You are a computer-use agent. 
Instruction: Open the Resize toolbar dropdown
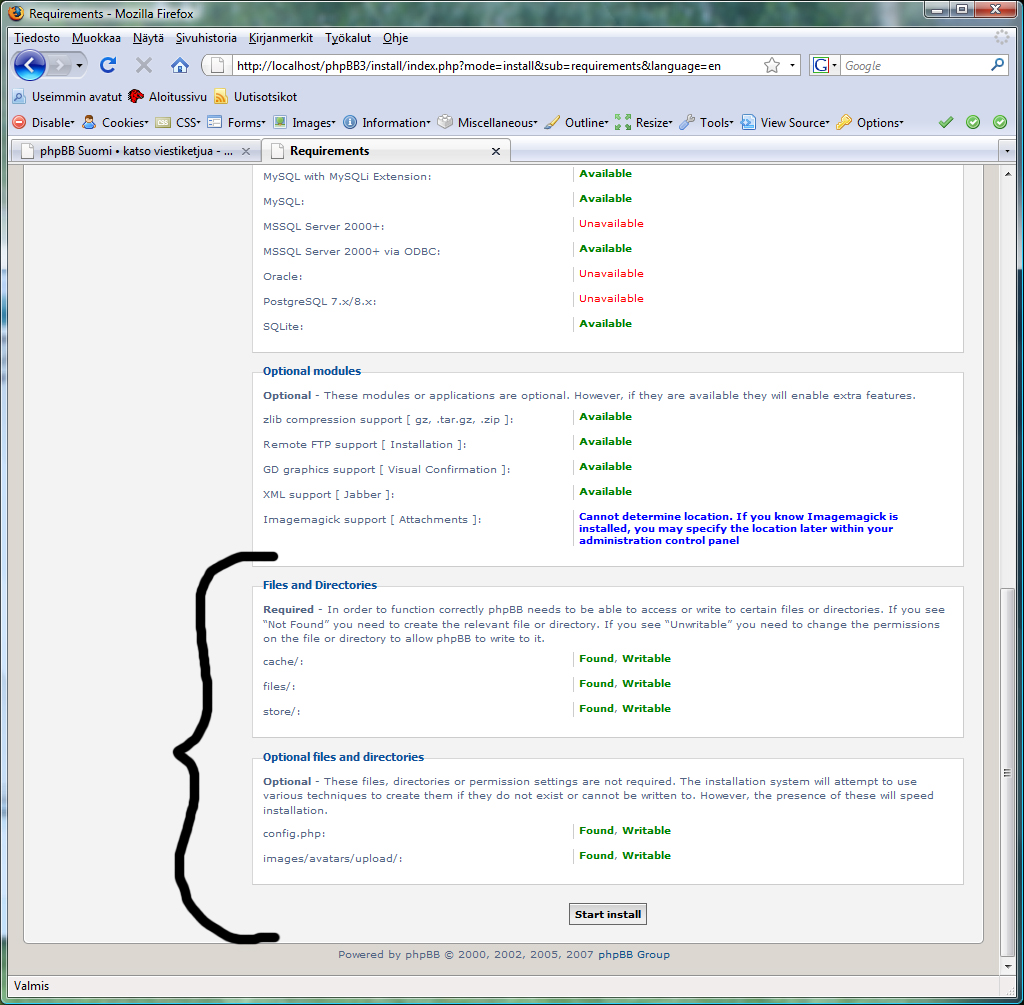coord(643,123)
